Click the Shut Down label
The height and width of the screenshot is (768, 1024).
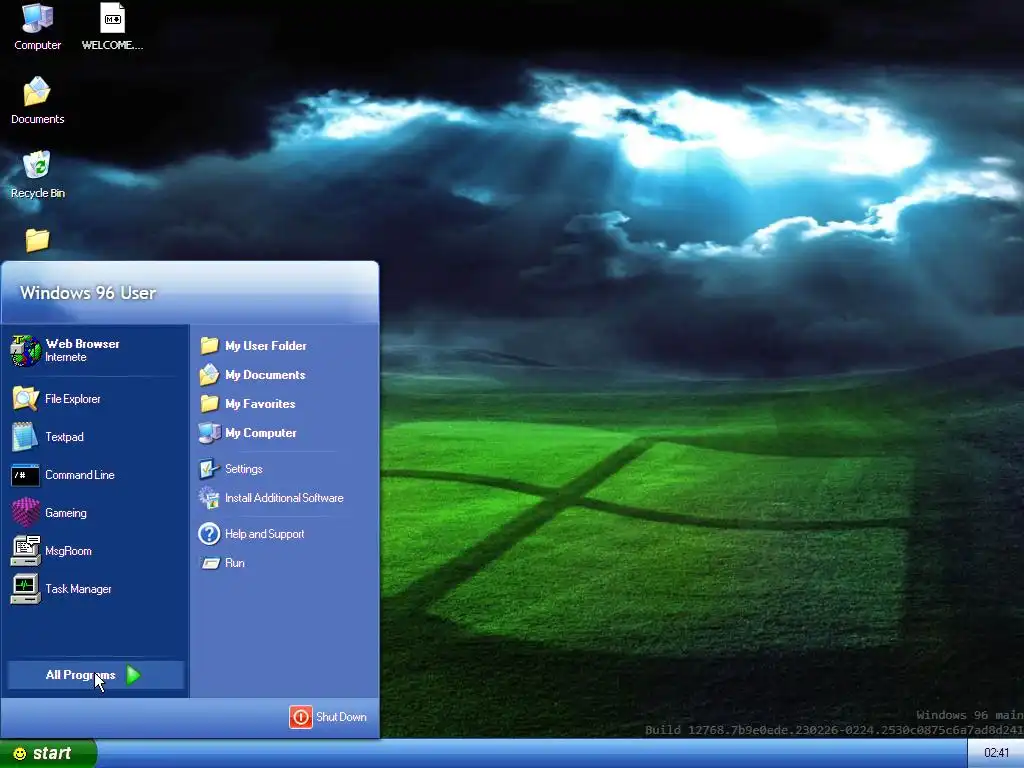tap(341, 716)
